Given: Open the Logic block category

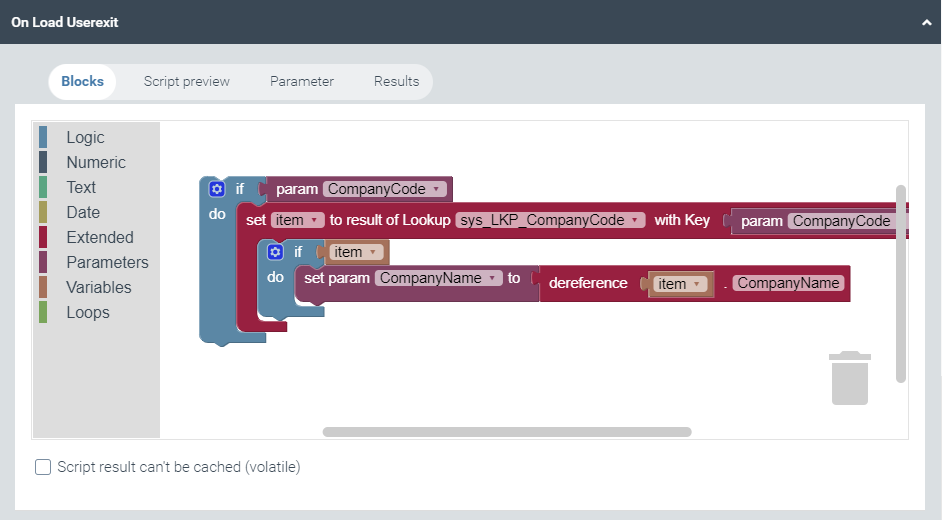Looking at the screenshot, I should click(x=85, y=137).
